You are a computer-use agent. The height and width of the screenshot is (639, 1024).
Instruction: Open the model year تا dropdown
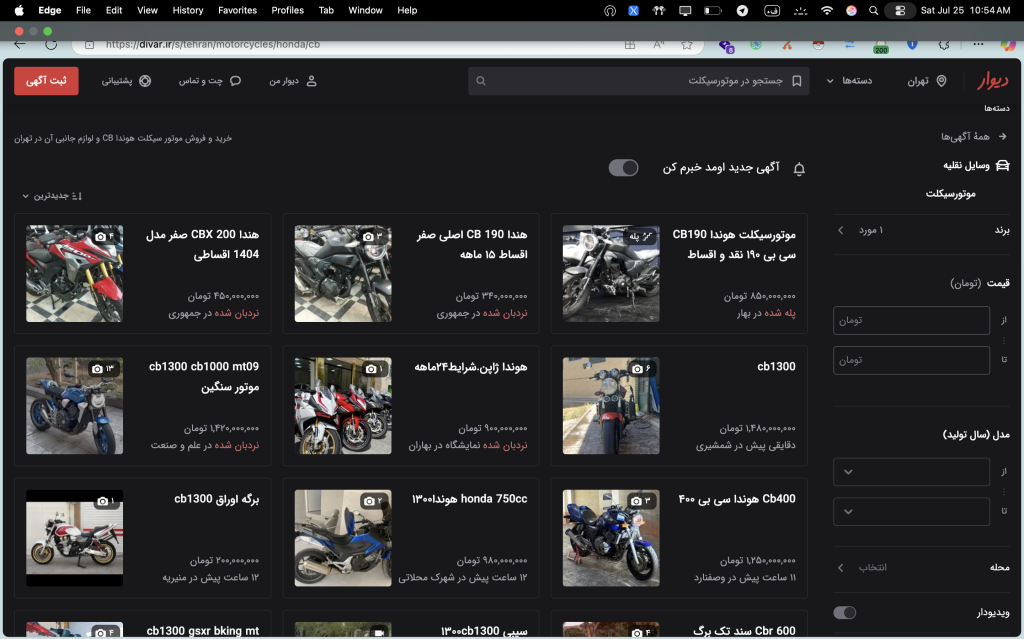(x=911, y=512)
